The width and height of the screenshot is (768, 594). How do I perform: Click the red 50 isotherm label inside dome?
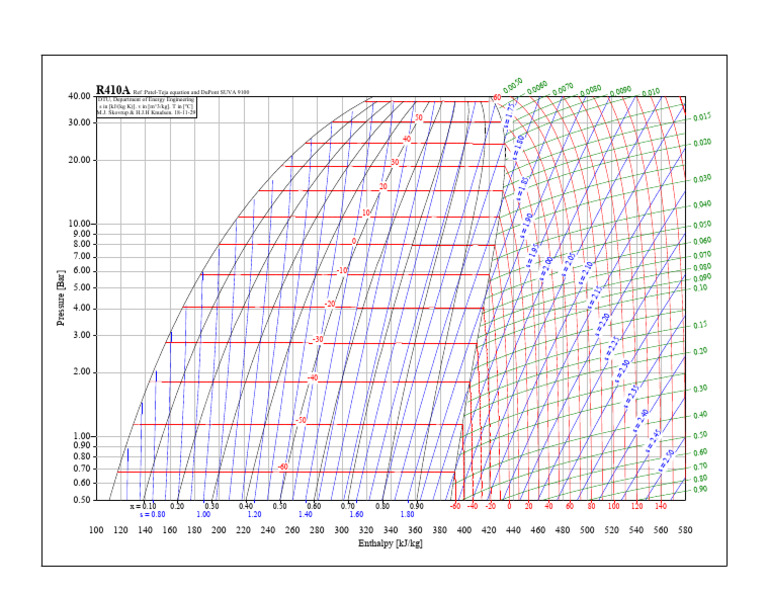[x=418, y=118]
